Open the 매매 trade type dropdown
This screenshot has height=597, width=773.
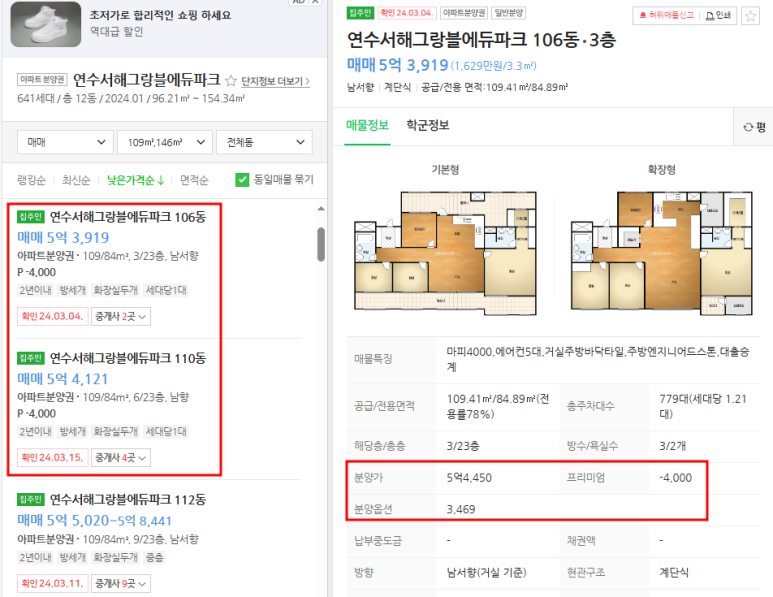tap(65, 142)
